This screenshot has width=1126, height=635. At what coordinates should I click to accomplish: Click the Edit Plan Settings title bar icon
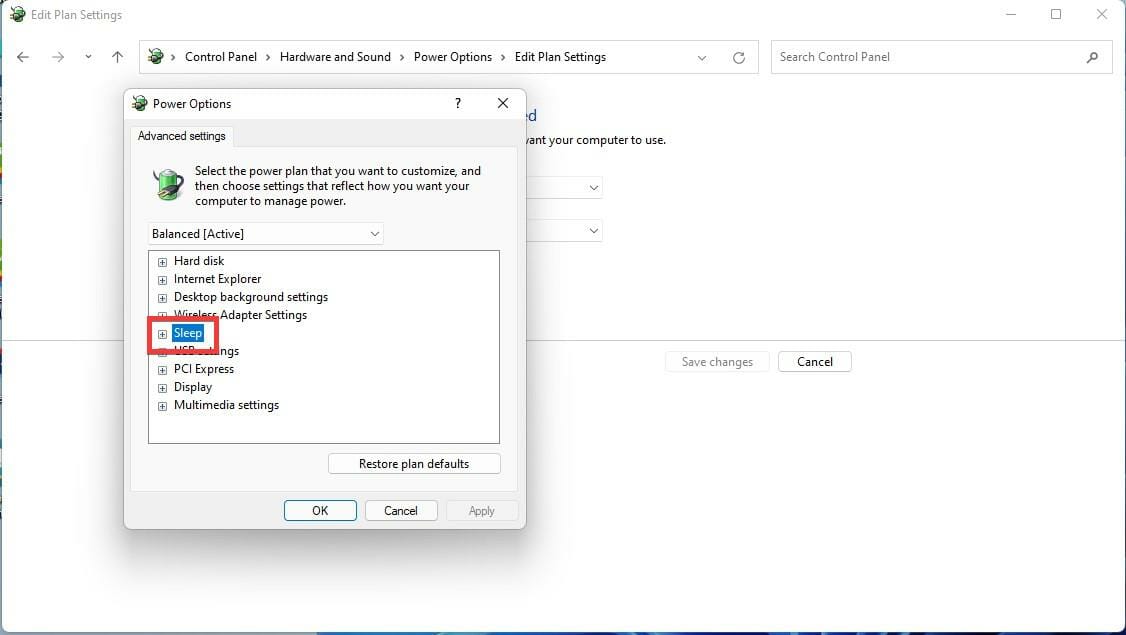[16, 14]
